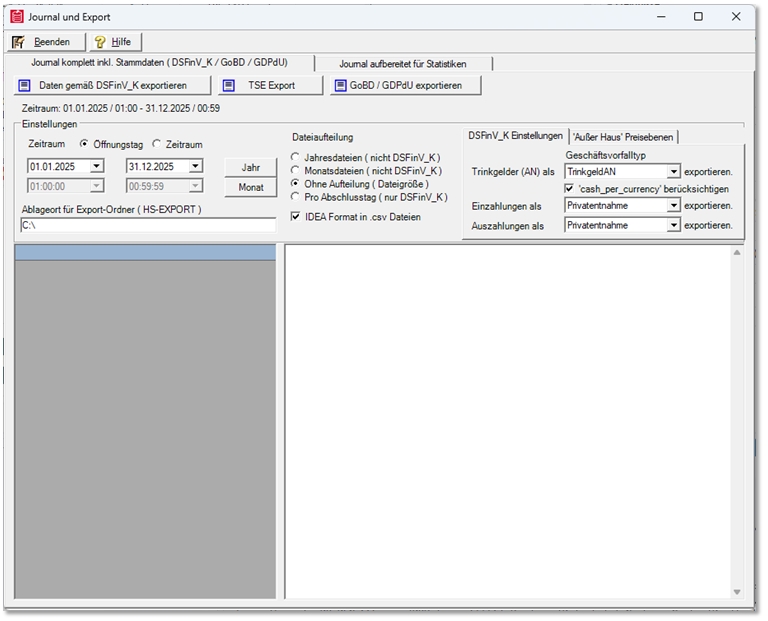The height and width of the screenshot is (621, 768).
Task: Click the TSE Export icon
Action: tap(230, 86)
